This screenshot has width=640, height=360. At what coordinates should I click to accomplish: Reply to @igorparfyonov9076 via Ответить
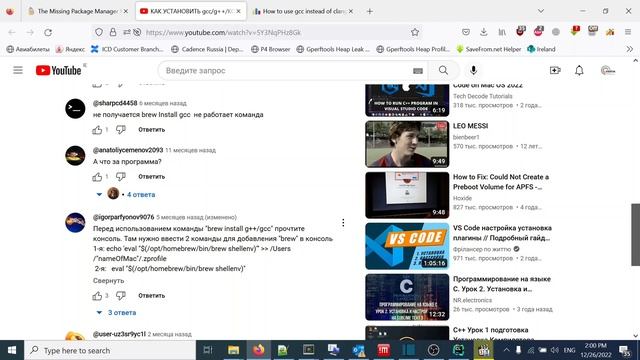(151, 296)
